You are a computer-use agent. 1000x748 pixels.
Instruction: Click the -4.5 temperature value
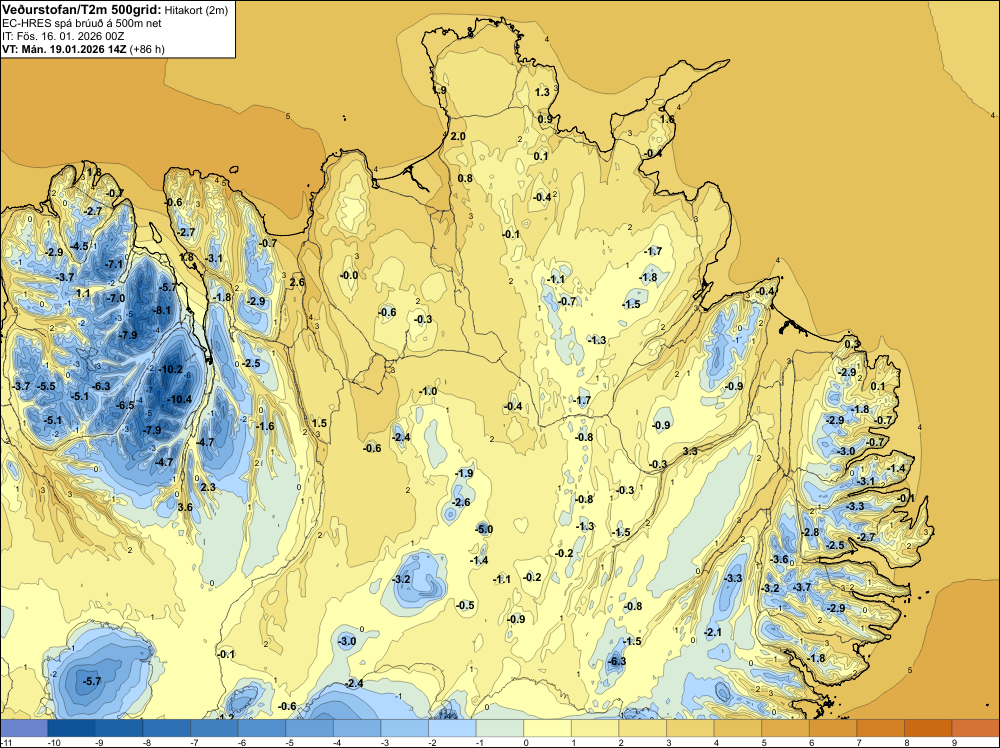79,246
